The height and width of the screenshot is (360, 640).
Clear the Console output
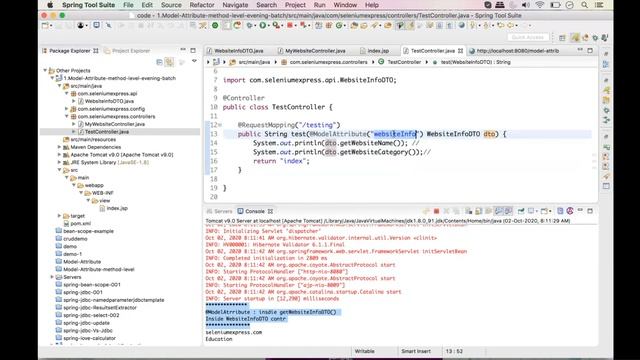tap(468, 211)
